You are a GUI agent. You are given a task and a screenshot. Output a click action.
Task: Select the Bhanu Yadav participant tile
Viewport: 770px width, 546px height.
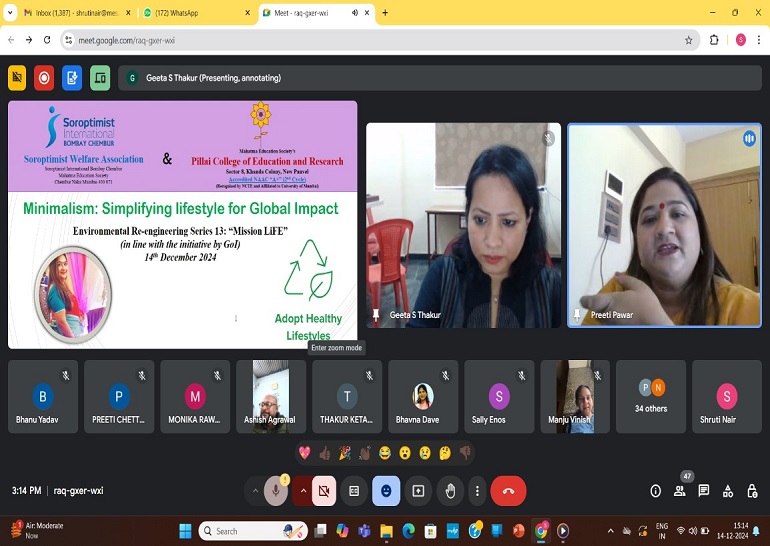(x=43, y=397)
